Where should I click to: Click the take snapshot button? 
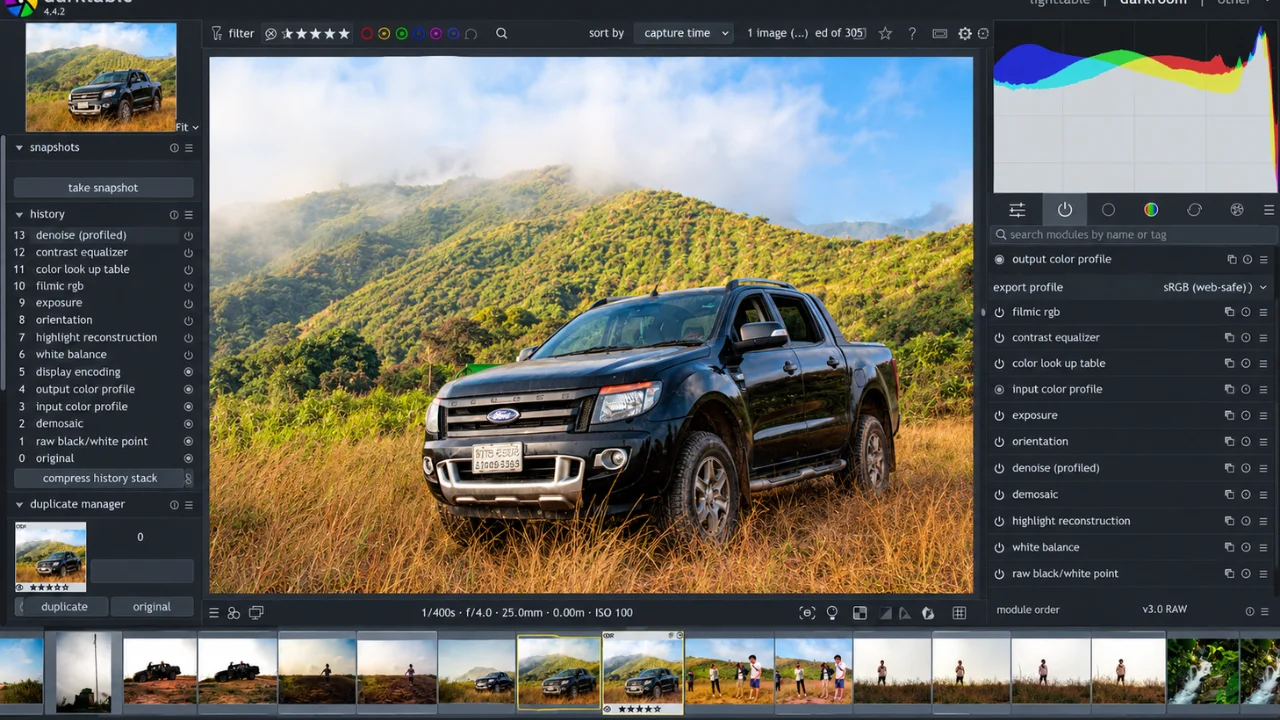pos(103,188)
